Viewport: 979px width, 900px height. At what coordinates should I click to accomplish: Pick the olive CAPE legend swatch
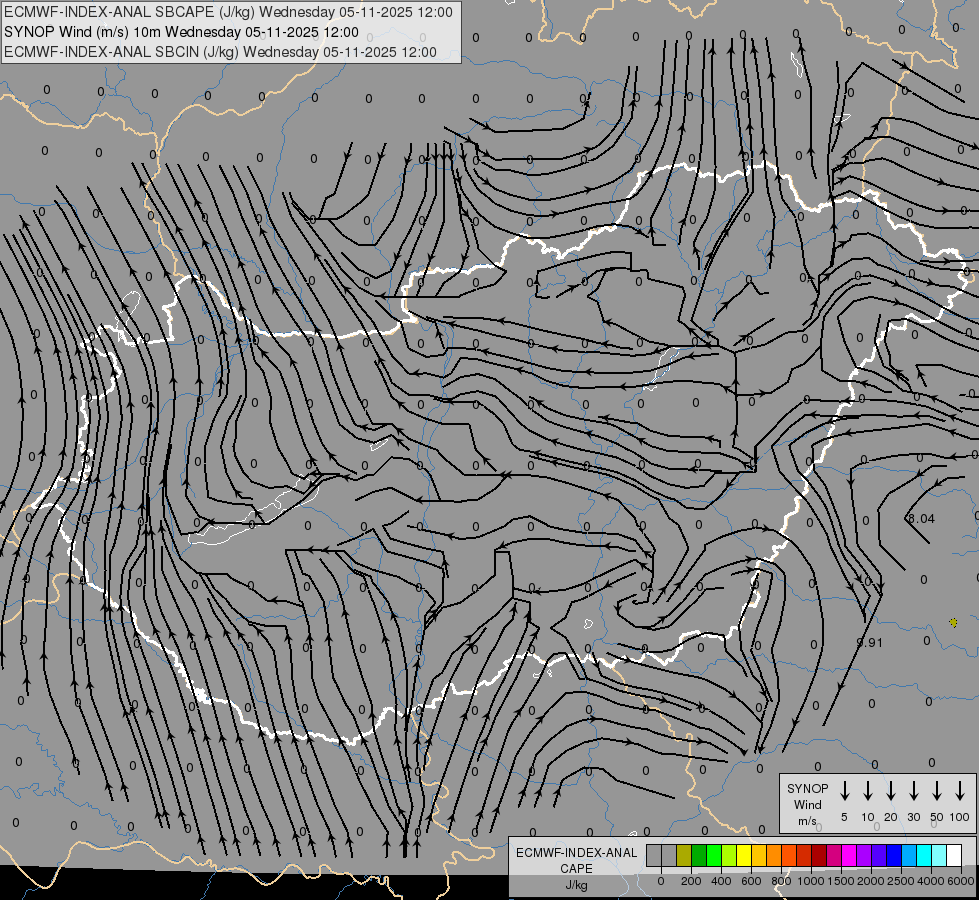pyautogui.click(x=684, y=855)
